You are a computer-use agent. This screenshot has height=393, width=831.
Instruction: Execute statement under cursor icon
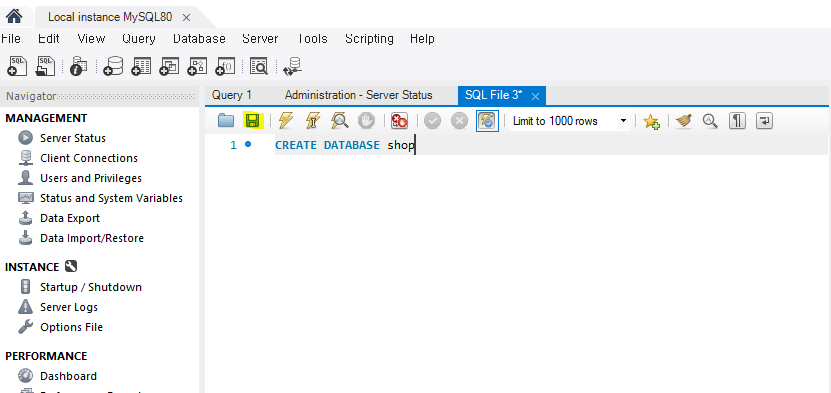313,121
